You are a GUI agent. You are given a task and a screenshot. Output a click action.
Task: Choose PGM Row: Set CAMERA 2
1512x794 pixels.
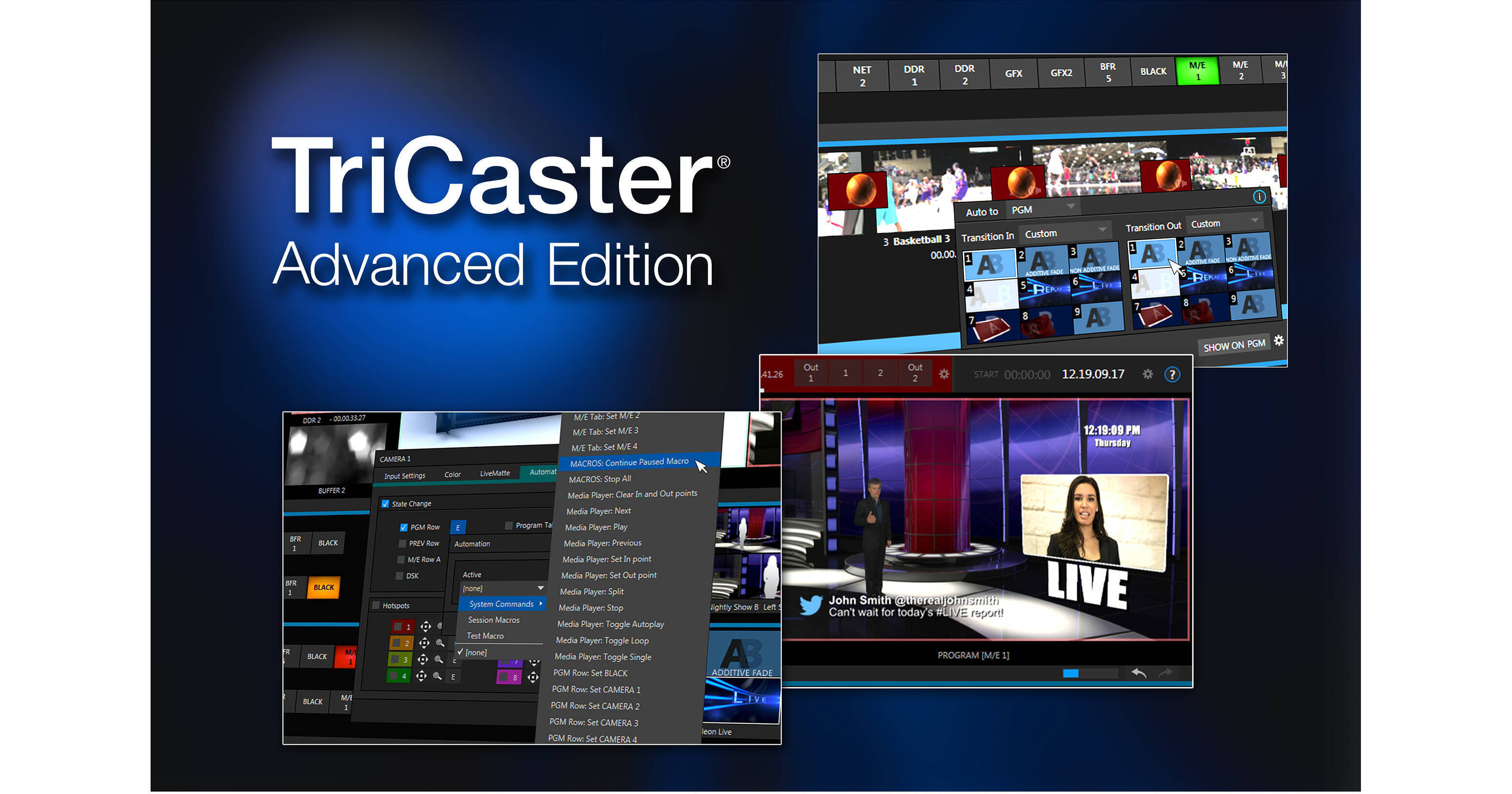[595, 706]
